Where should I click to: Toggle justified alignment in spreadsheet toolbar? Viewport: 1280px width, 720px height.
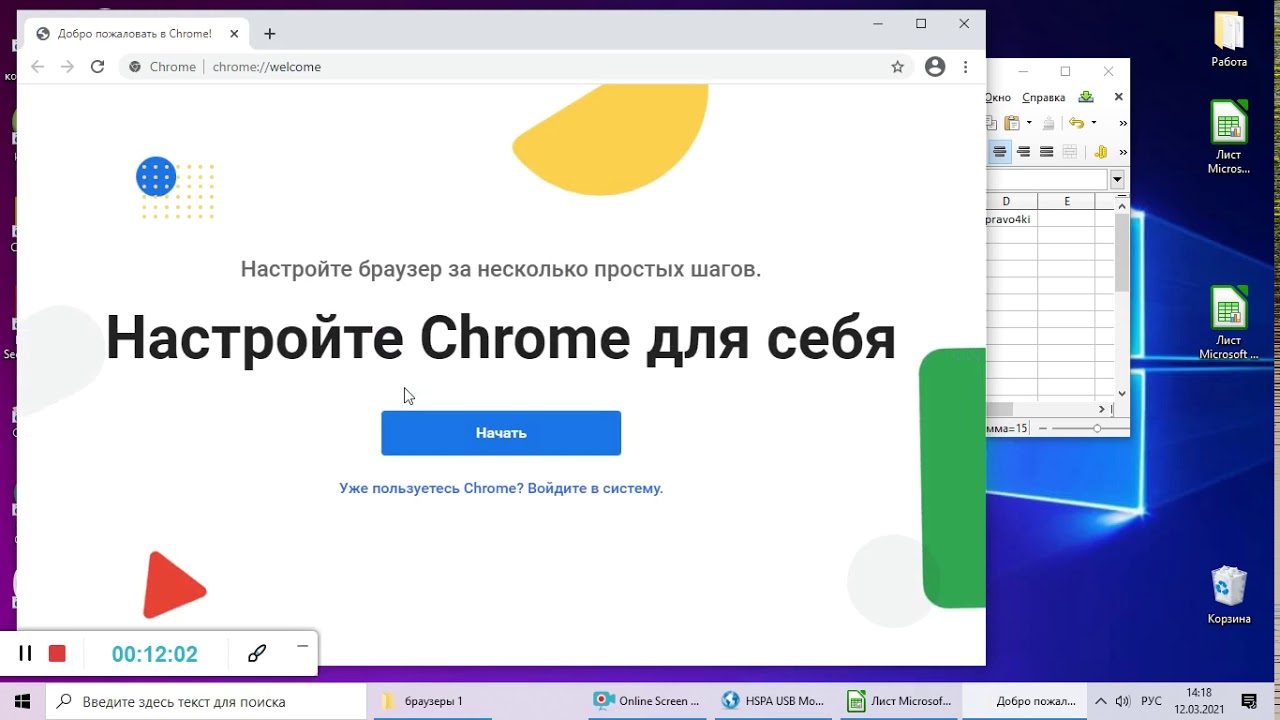[x=1046, y=152]
